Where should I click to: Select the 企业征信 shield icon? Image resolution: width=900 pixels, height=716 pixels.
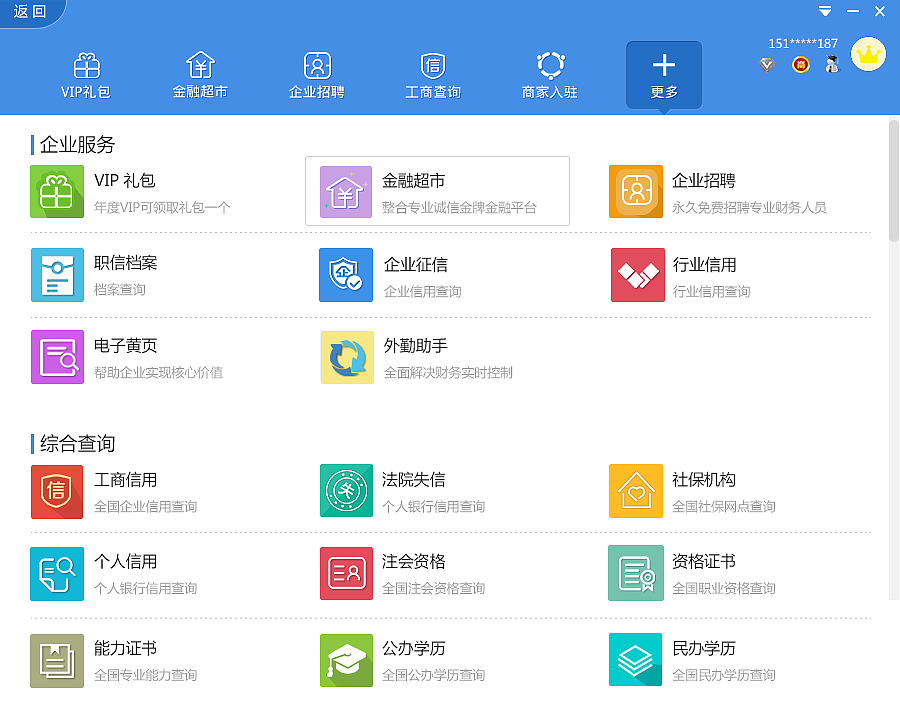click(346, 274)
